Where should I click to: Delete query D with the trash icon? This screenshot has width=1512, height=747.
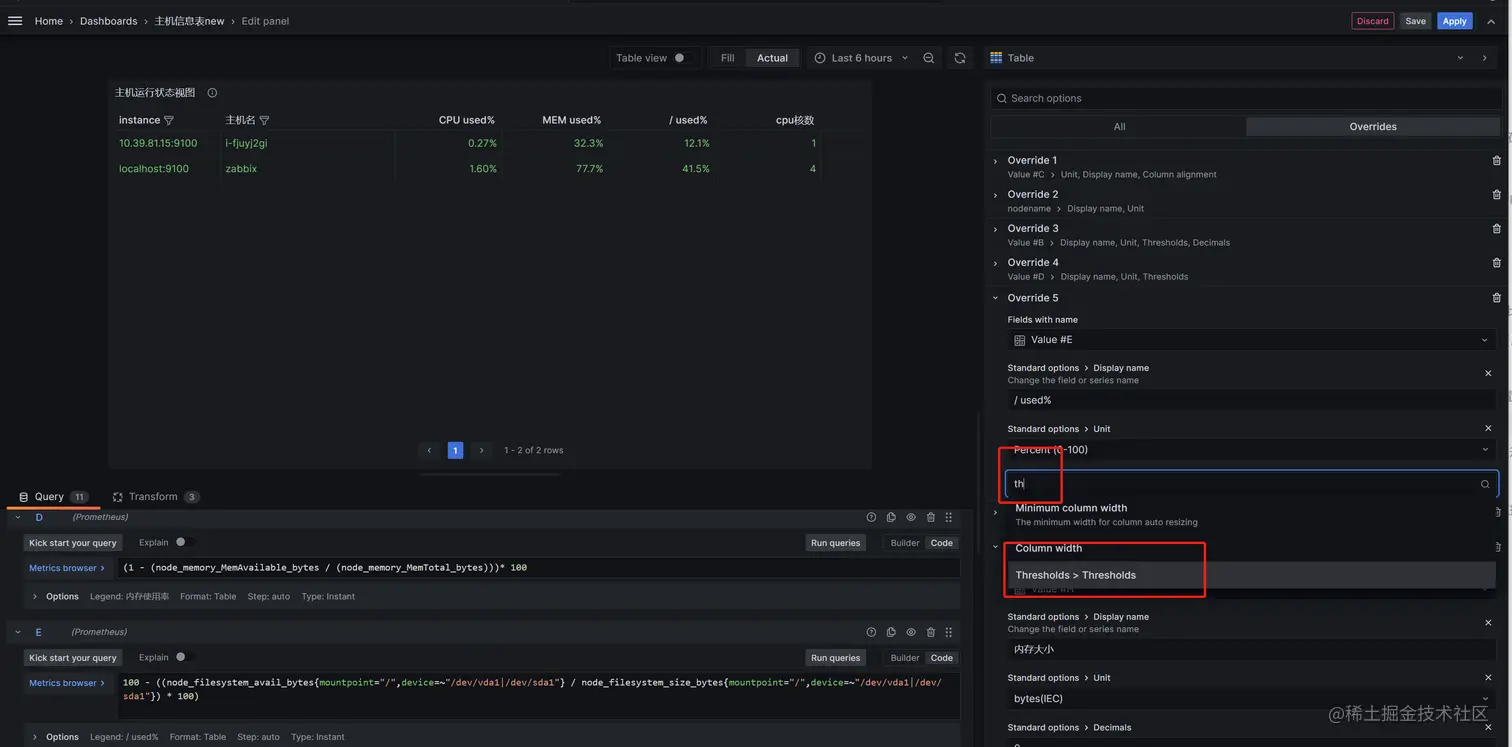(x=930, y=518)
